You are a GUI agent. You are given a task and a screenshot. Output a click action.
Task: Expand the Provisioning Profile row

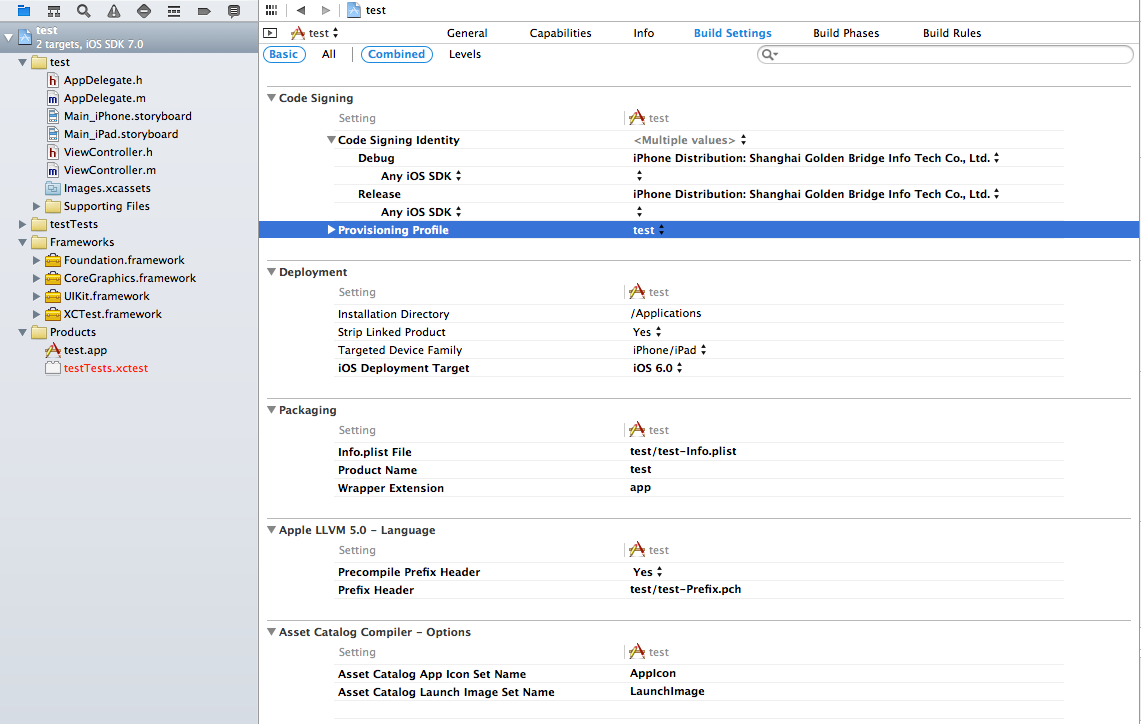click(331, 230)
